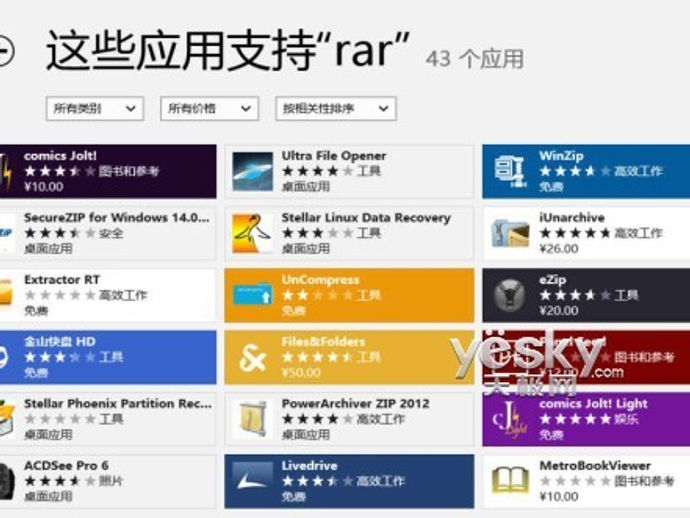
Task: Click the ¥10.00 price on MetroBookViewer
Action: point(559,497)
